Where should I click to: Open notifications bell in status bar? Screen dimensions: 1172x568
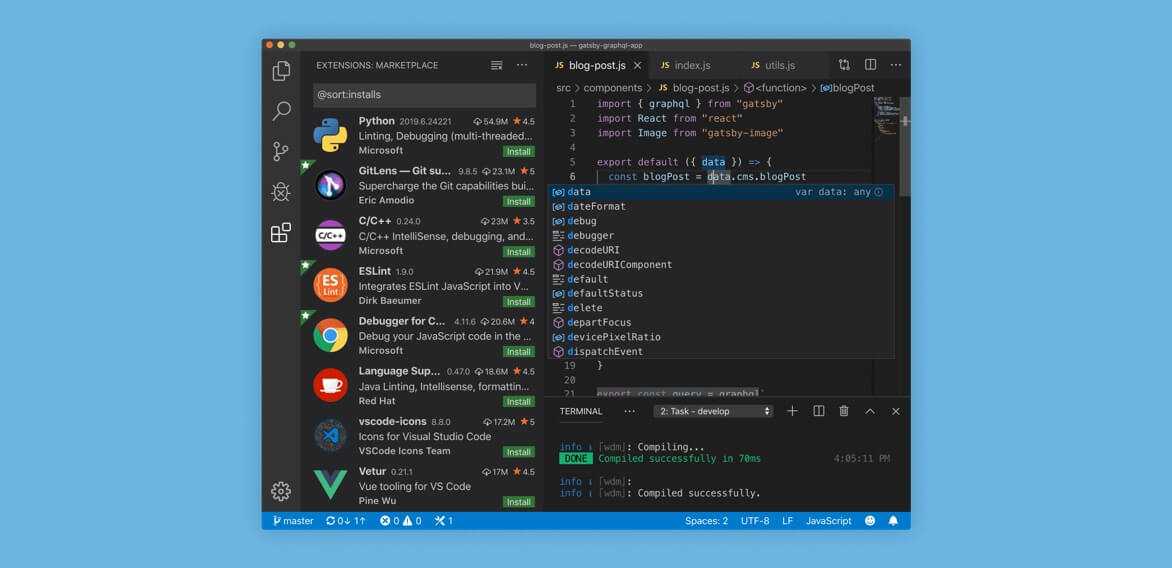(x=893, y=521)
